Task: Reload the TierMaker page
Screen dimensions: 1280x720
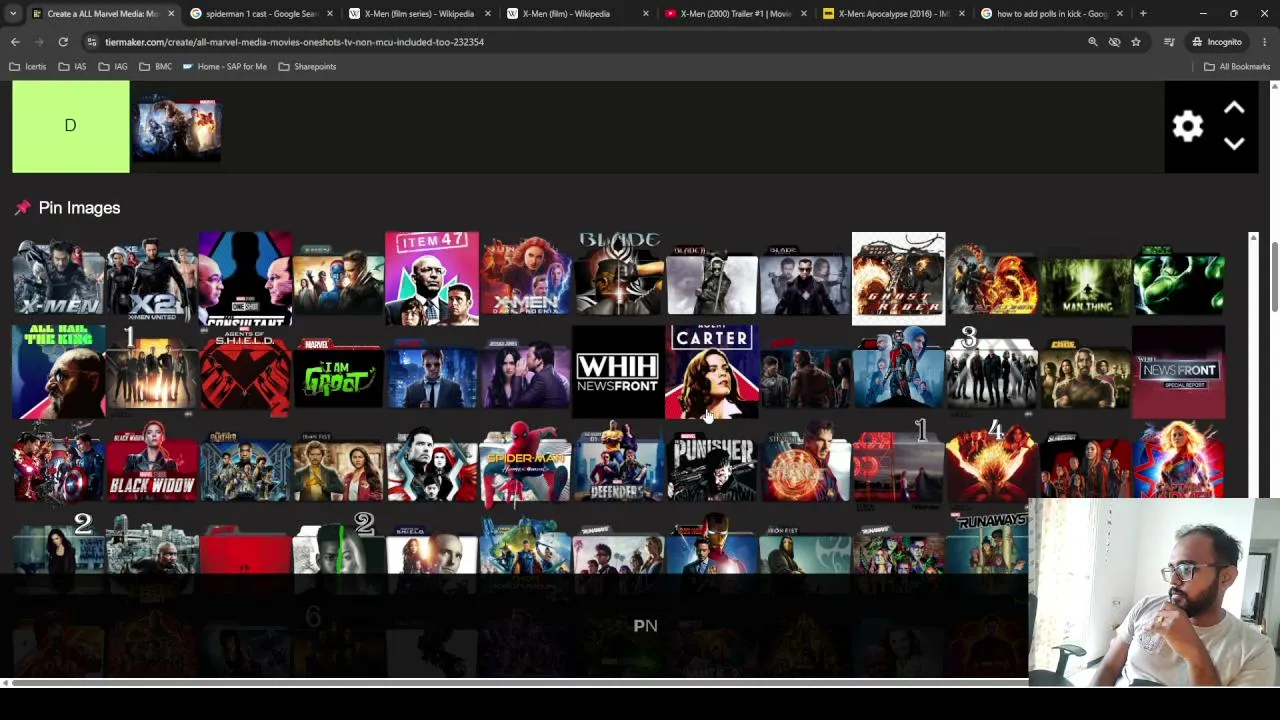Action: click(63, 42)
